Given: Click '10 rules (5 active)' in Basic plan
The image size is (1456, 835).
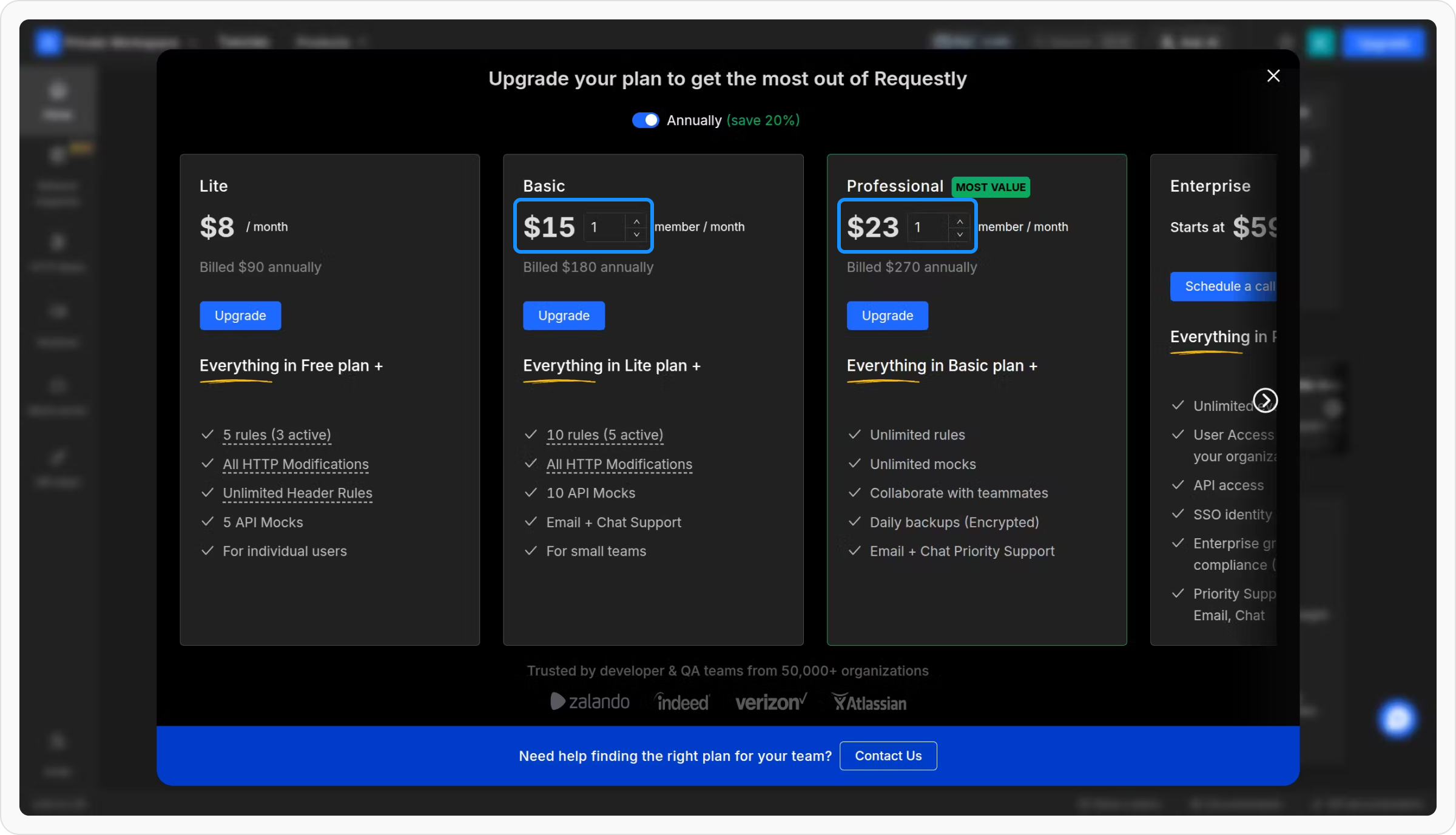Looking at the screenshot, I should 604,435.
